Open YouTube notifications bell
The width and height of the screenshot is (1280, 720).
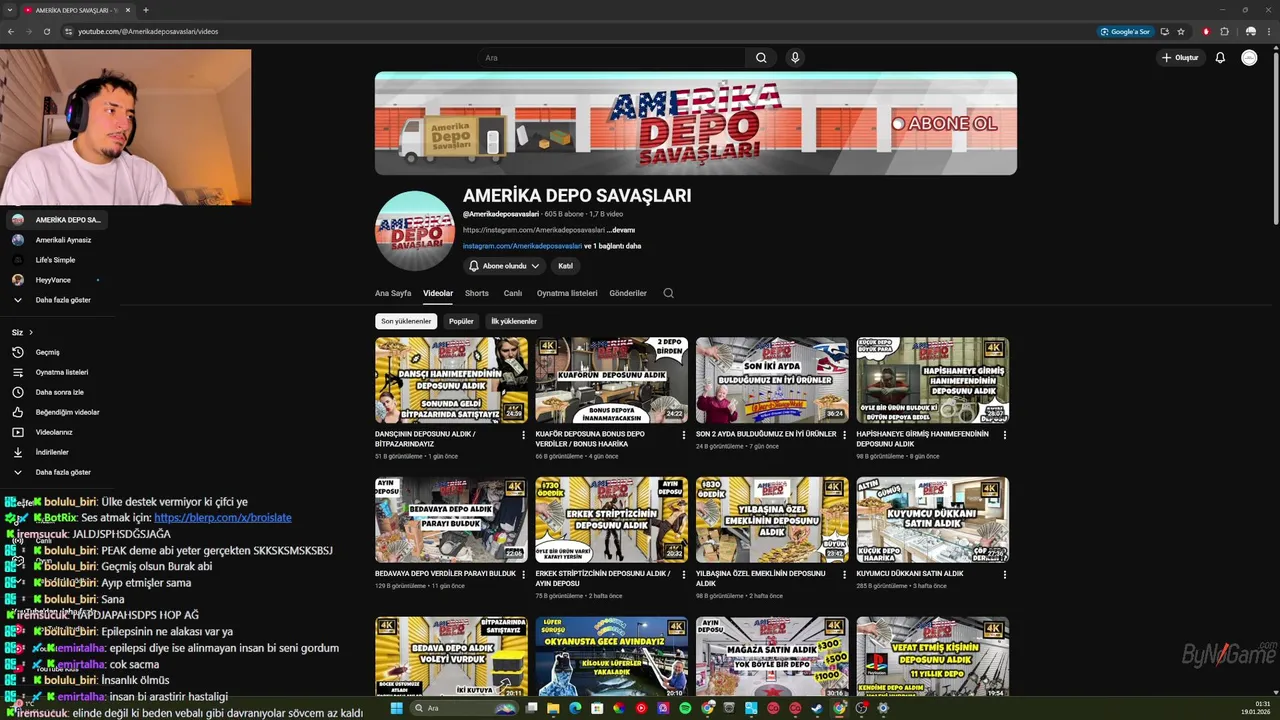[1220, 58]
